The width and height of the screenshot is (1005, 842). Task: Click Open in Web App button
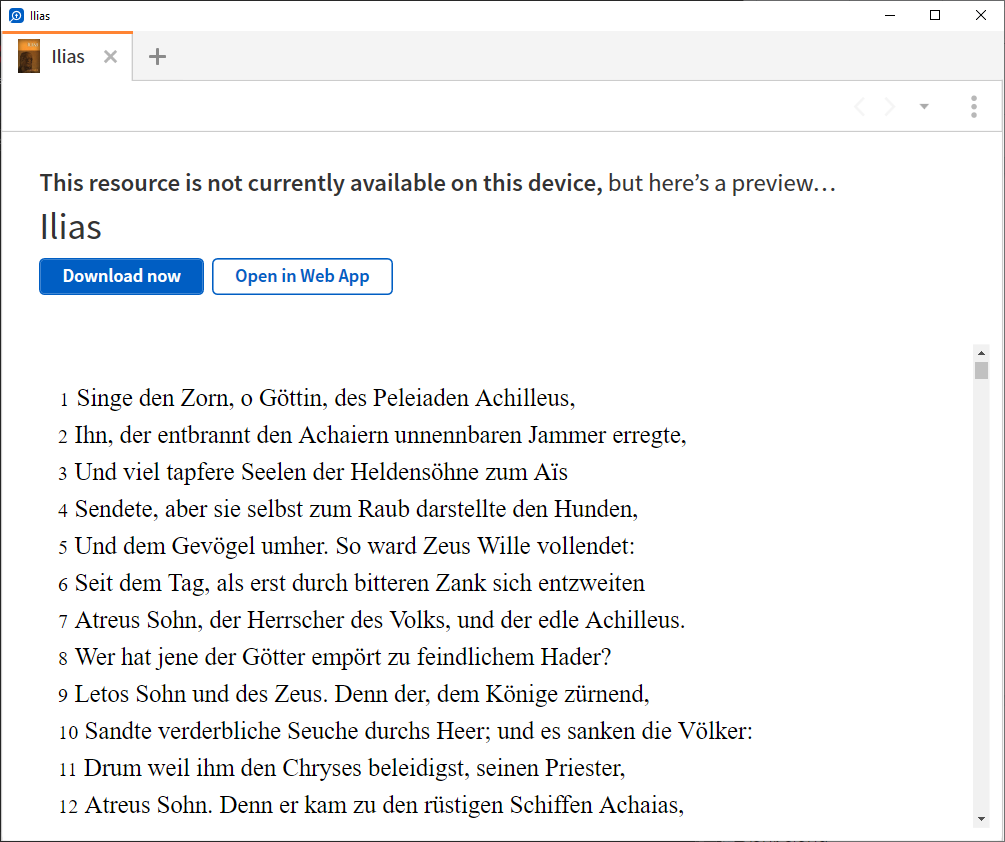point(302,276)
